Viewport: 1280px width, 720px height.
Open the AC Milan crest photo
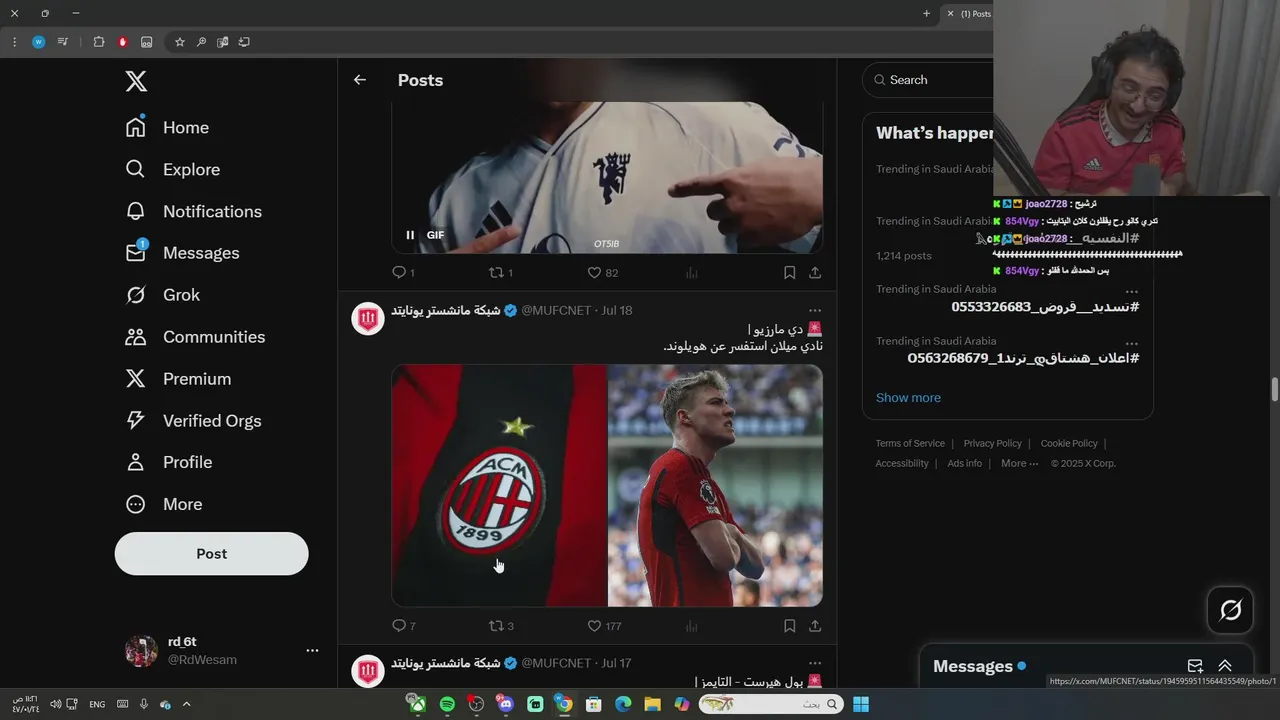click(x=499, y=485)
